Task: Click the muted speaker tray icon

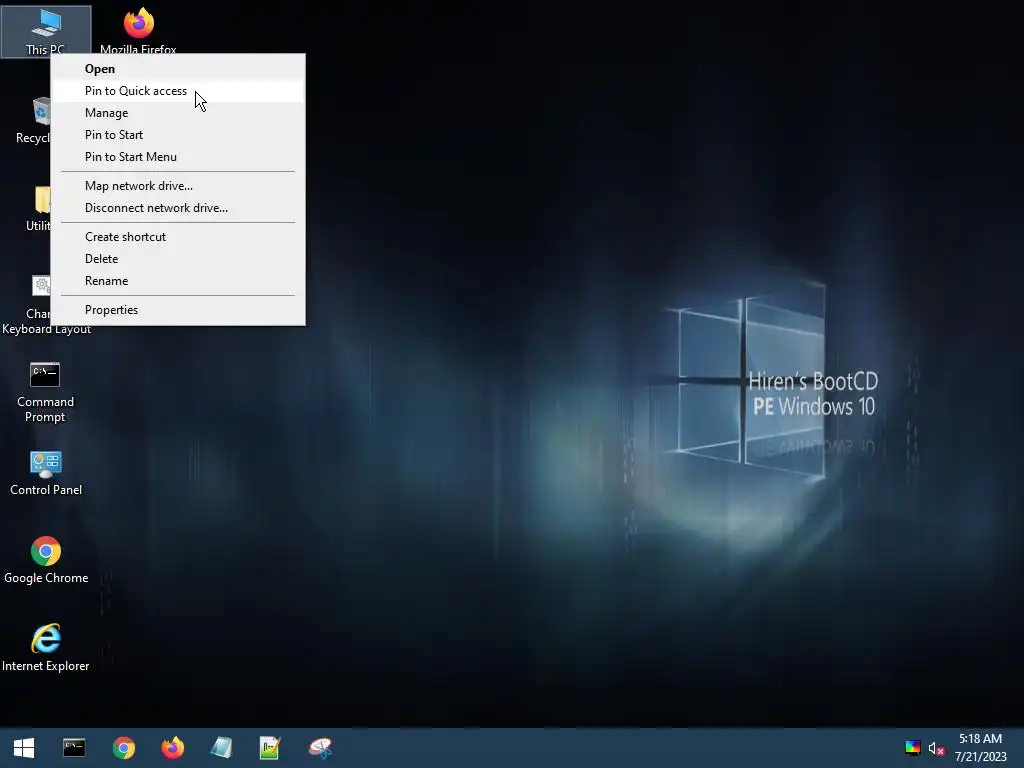Action: (936, 748)
